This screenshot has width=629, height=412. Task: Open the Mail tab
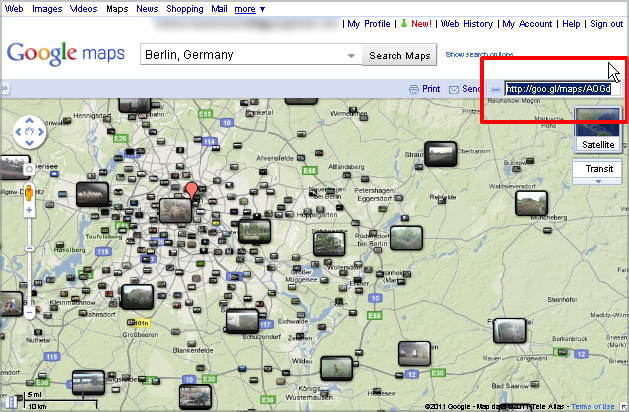[x=219, y=8]
